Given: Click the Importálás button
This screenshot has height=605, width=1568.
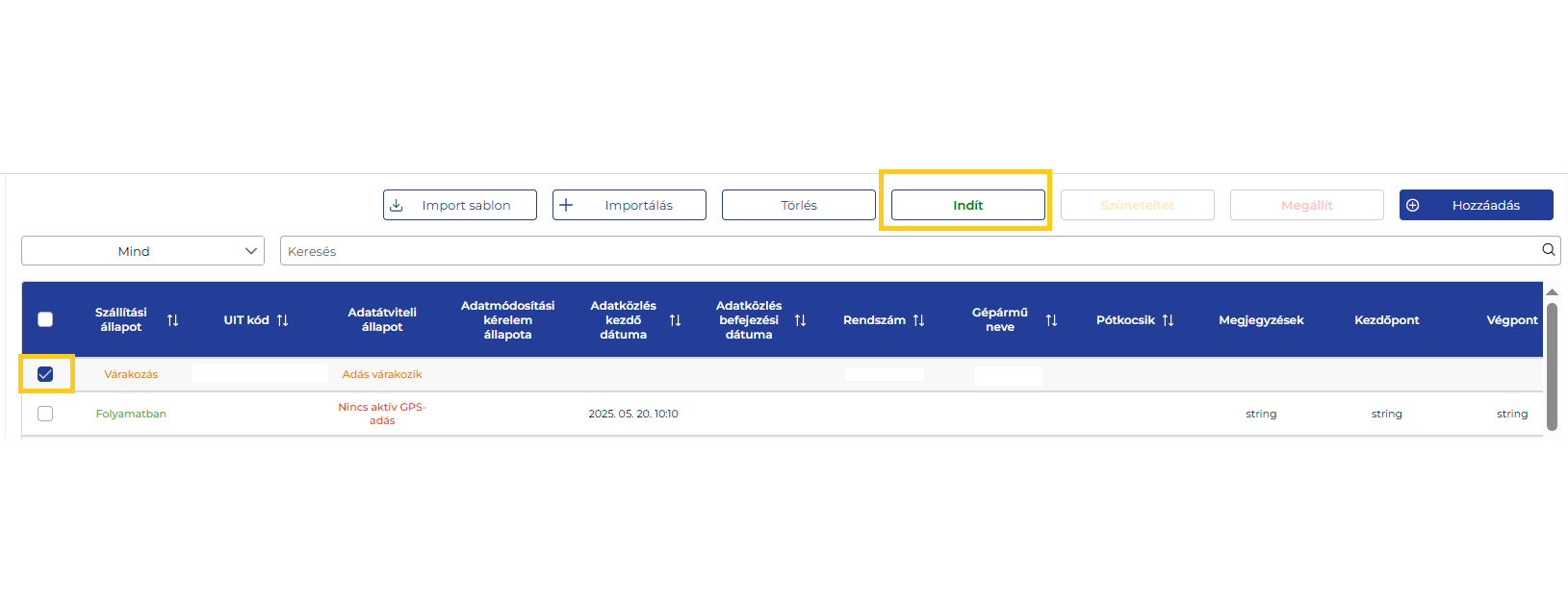Looking at the screenshot, I should (x=629, y=205).
